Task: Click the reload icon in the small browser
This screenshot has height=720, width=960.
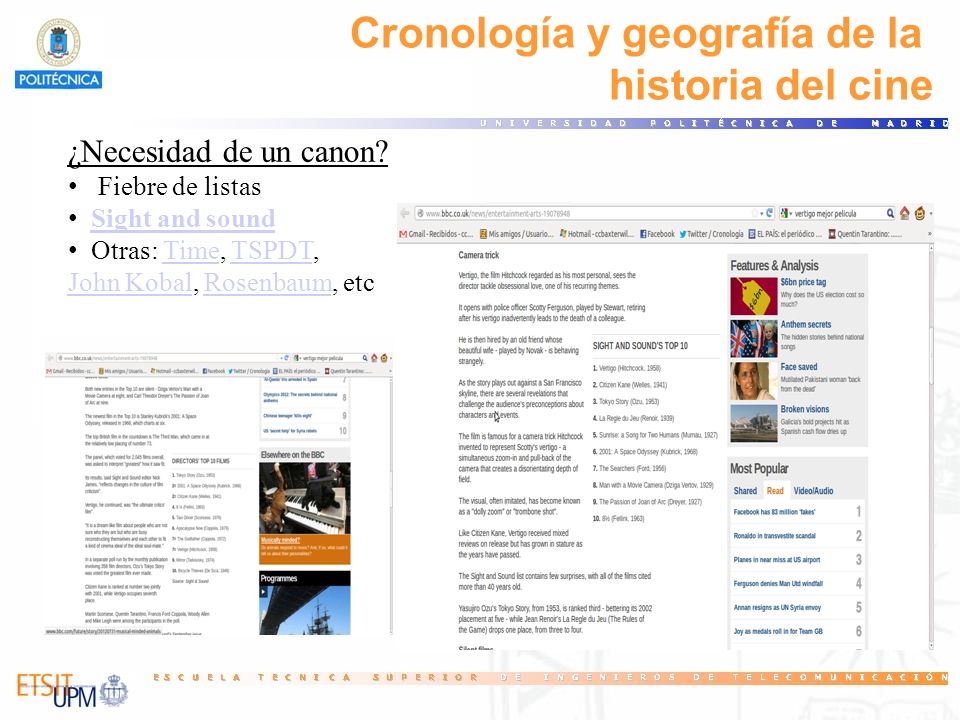Action: click(287, 358)
